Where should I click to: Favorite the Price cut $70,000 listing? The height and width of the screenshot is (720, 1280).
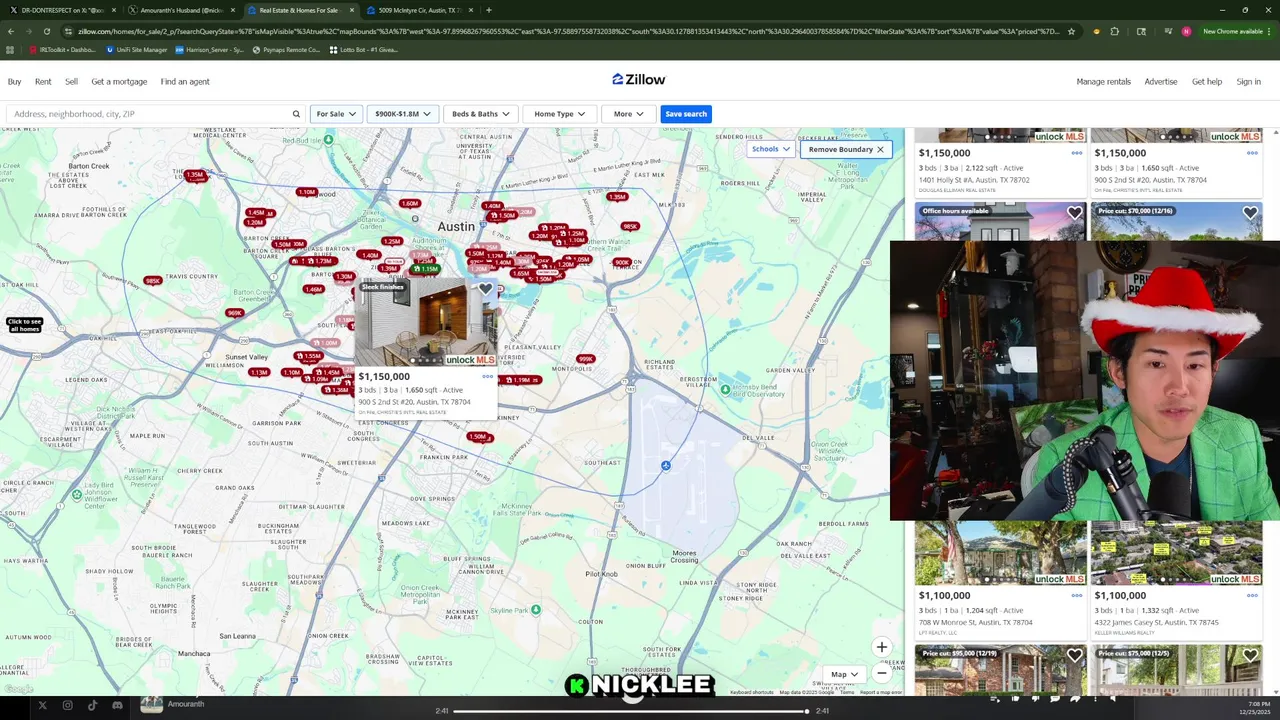point(1250,212)
